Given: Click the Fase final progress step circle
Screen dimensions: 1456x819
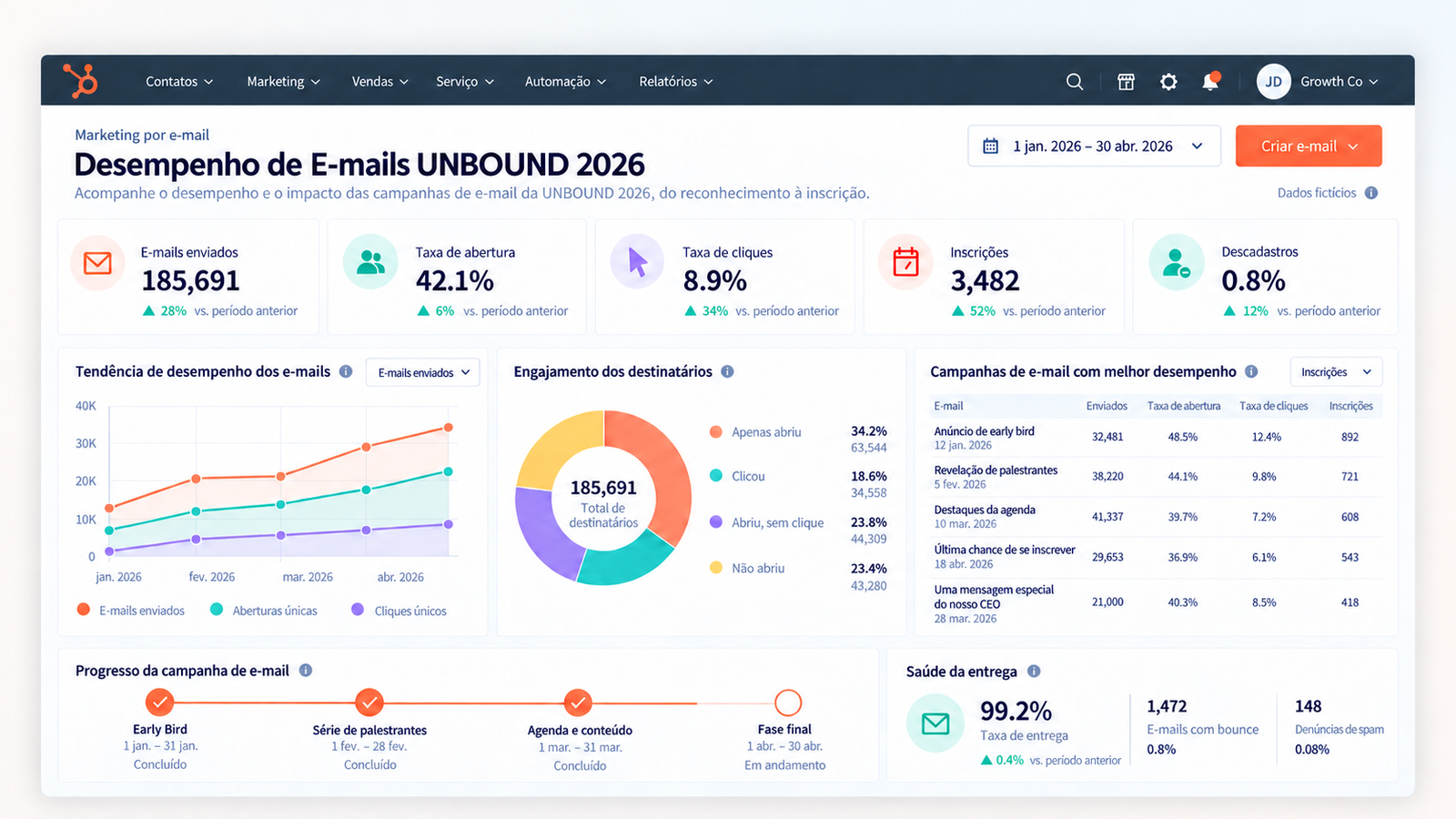Looking at the screenshot, I should click(788, 703).
